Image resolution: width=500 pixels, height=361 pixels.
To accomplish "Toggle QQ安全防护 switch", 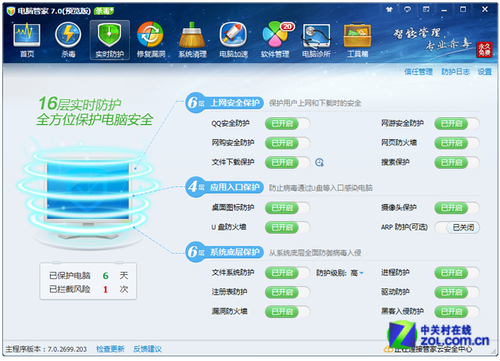I will tap(287, 124).
